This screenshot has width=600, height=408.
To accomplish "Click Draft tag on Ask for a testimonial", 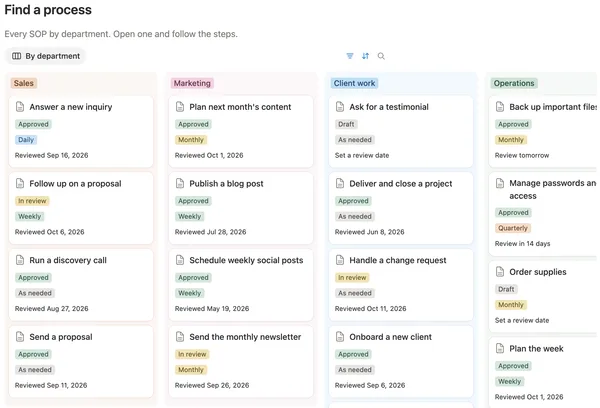I will pos(346,124).
